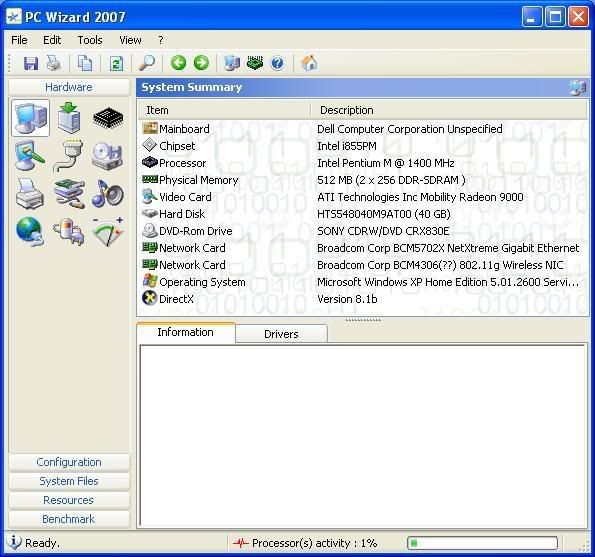The width and height of the screenshot is (595, 557).
Task: Open the Network globe hardware icon
Action: point(30,231)
